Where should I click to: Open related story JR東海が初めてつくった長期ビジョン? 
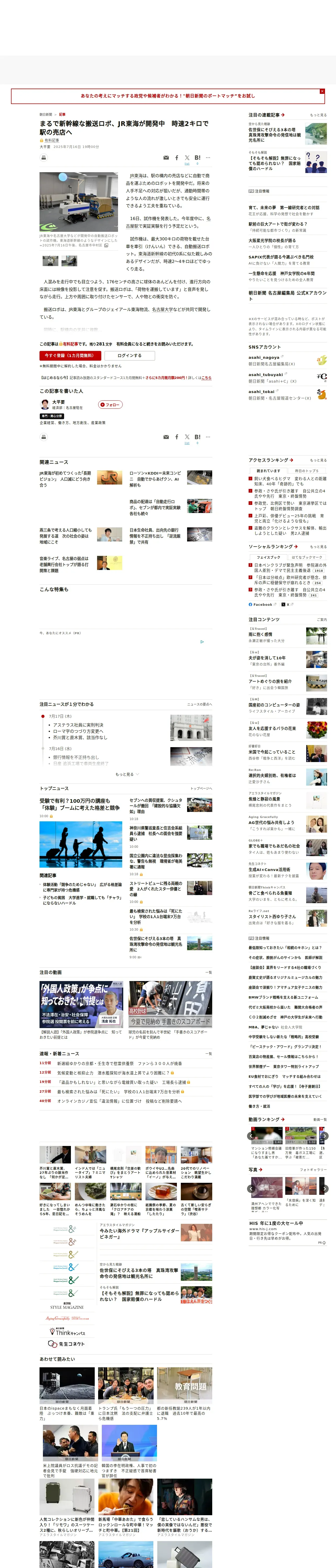coord(65,479)
